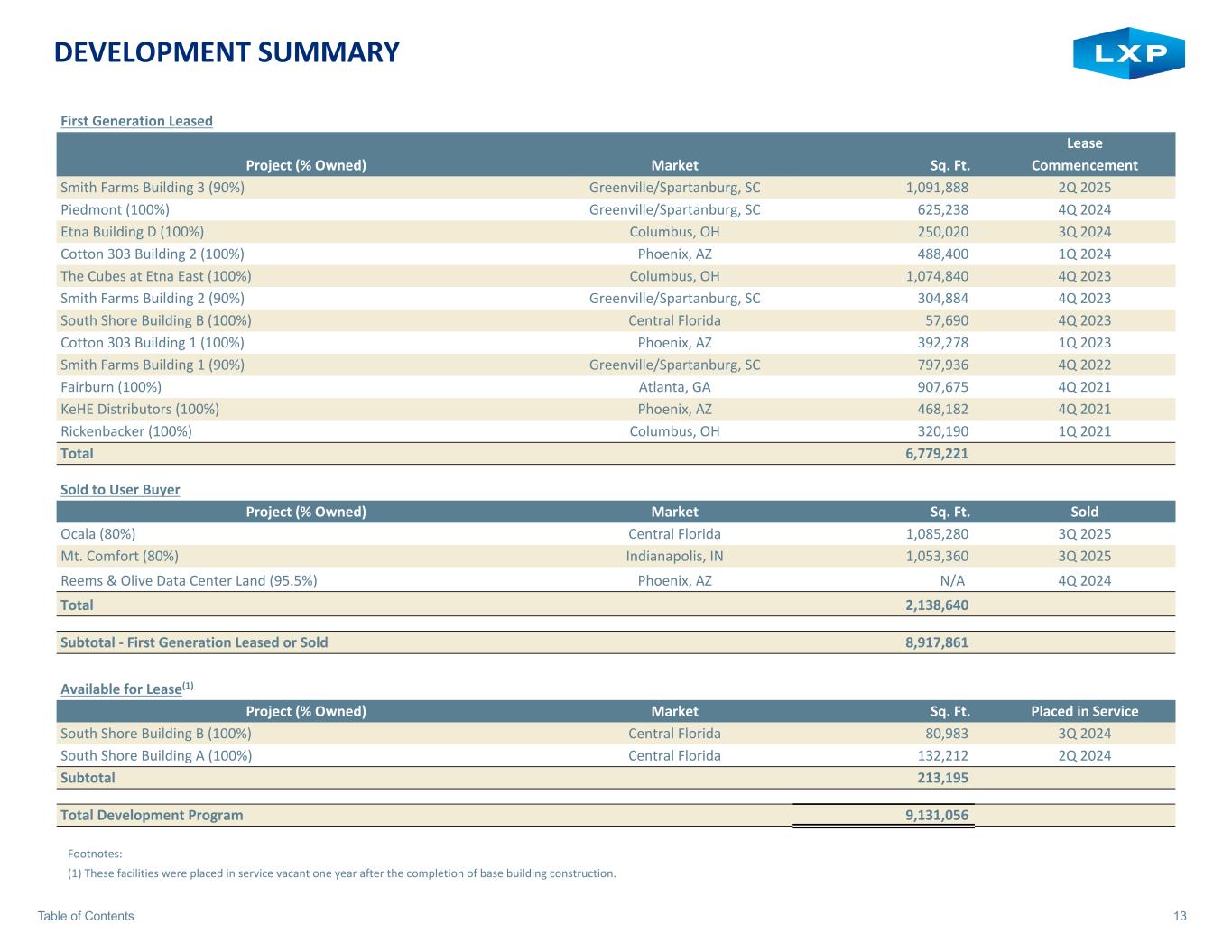
Task: Click the "Piedmont (100%)" project name
Action: coord(115,209)
